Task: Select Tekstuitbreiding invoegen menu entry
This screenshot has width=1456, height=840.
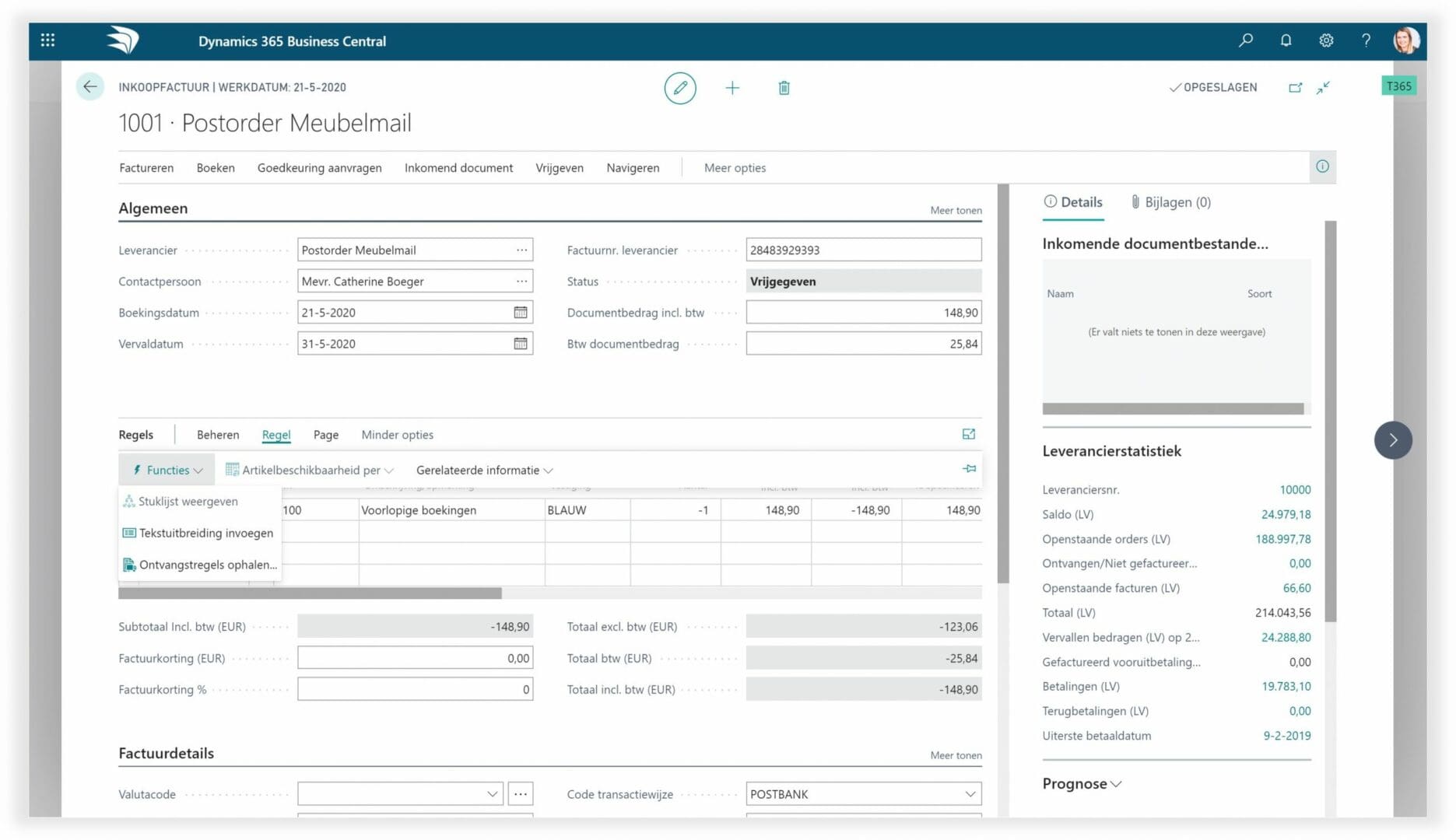Action: pyautogui.click(x=198, y=533)
